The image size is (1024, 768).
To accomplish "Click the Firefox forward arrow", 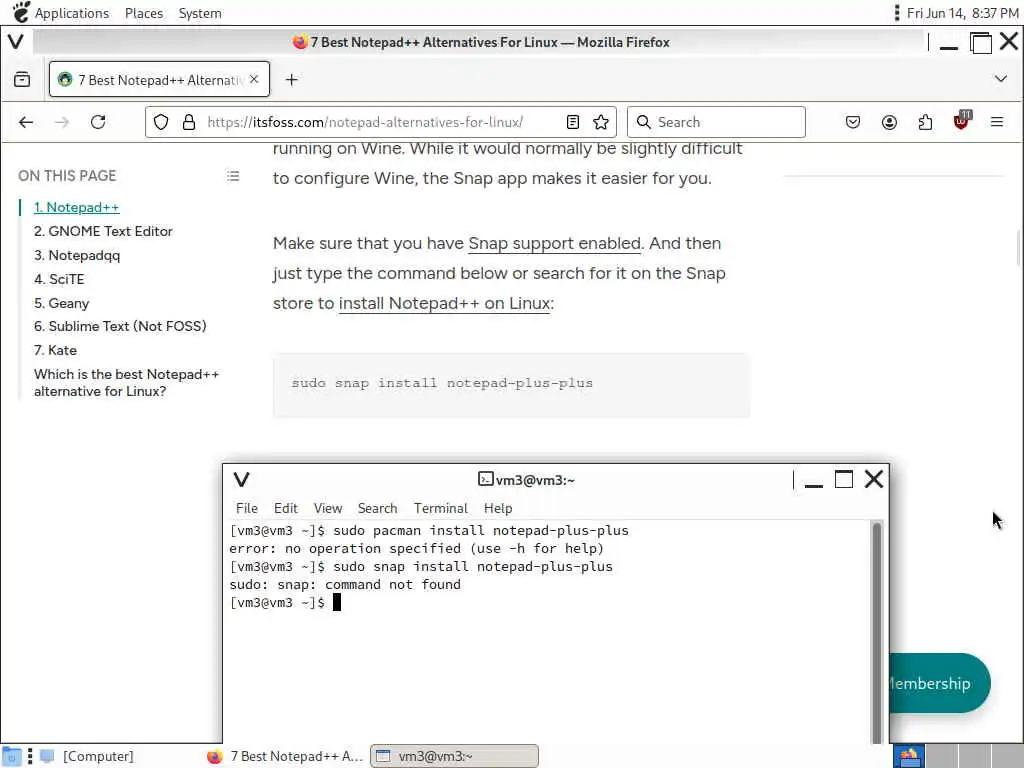I will [x=62, y=122].
